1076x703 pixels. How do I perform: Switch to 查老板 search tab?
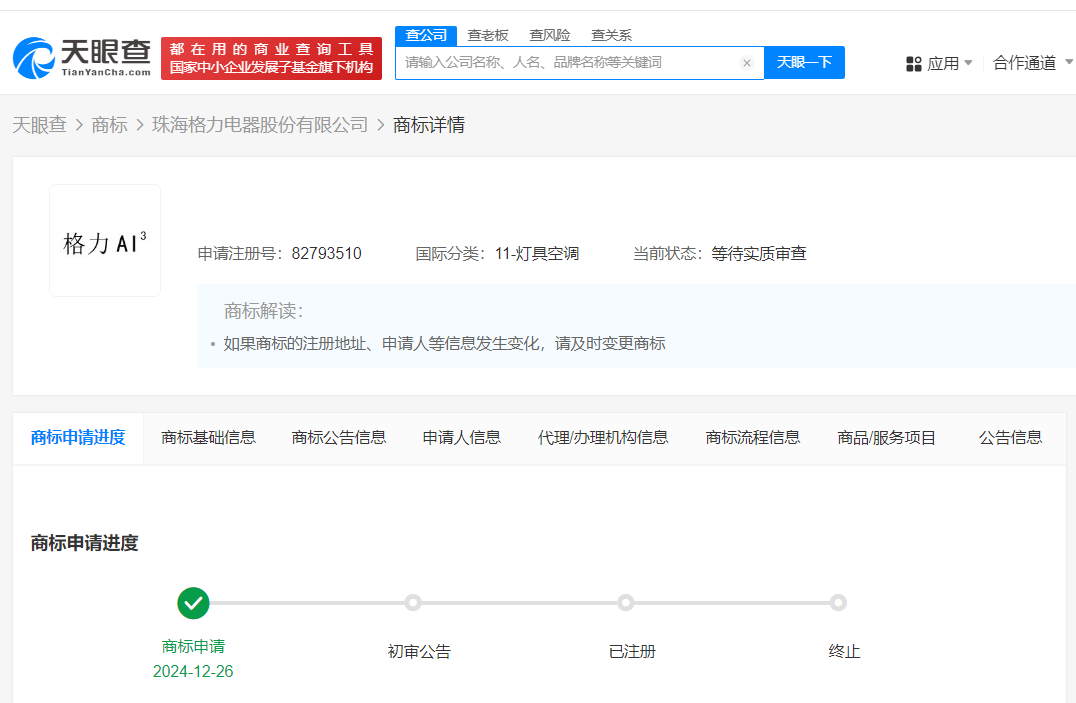(x=488, y=35)
